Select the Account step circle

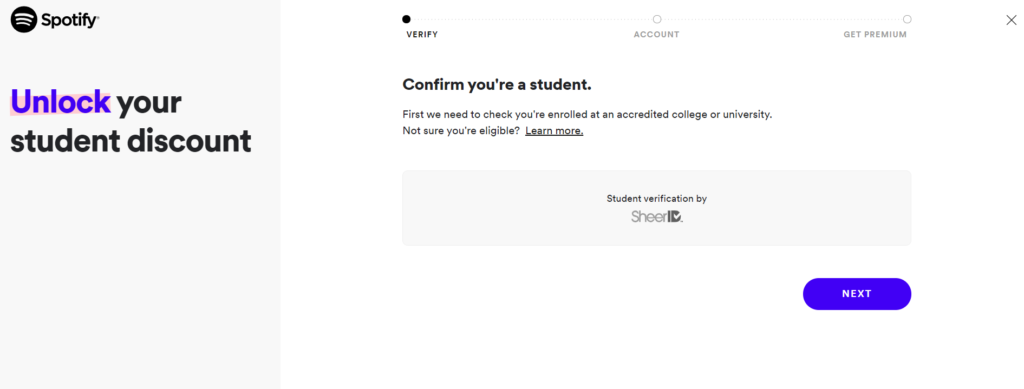[656, 19]
